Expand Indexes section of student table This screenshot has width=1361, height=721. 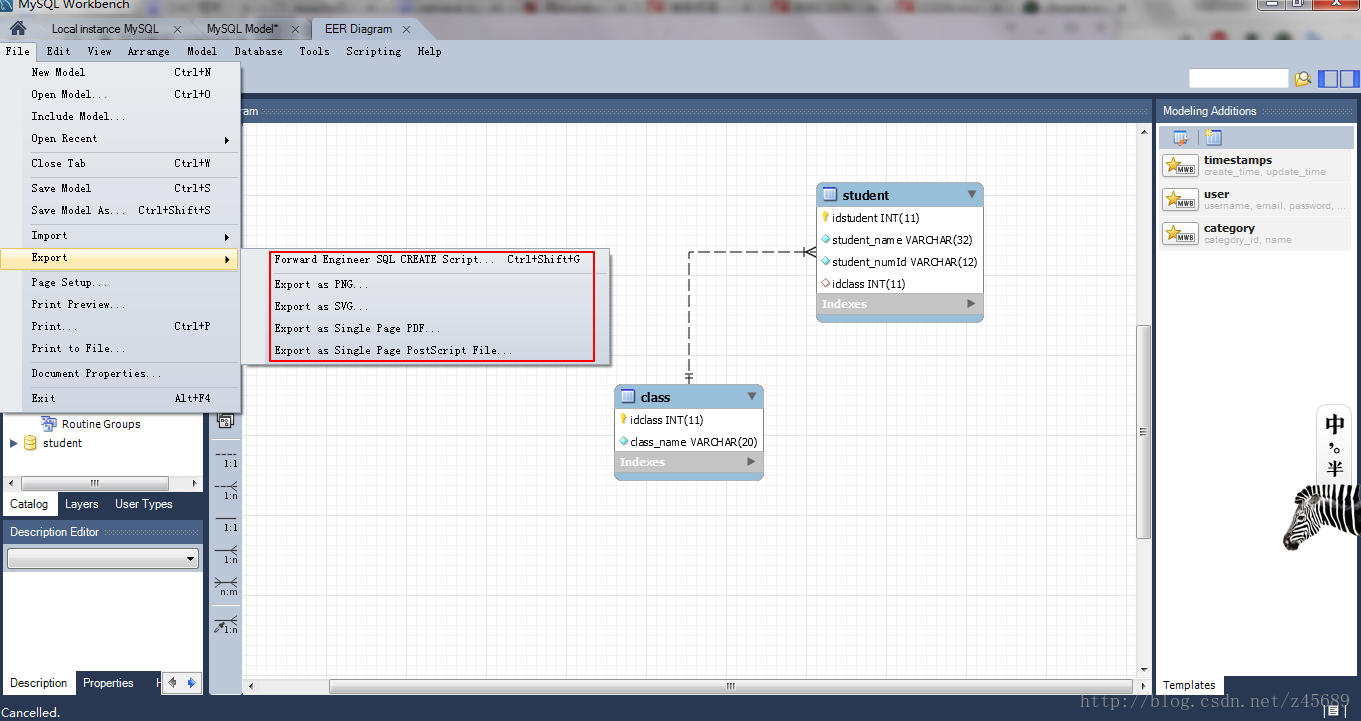(x=970, y=304)
